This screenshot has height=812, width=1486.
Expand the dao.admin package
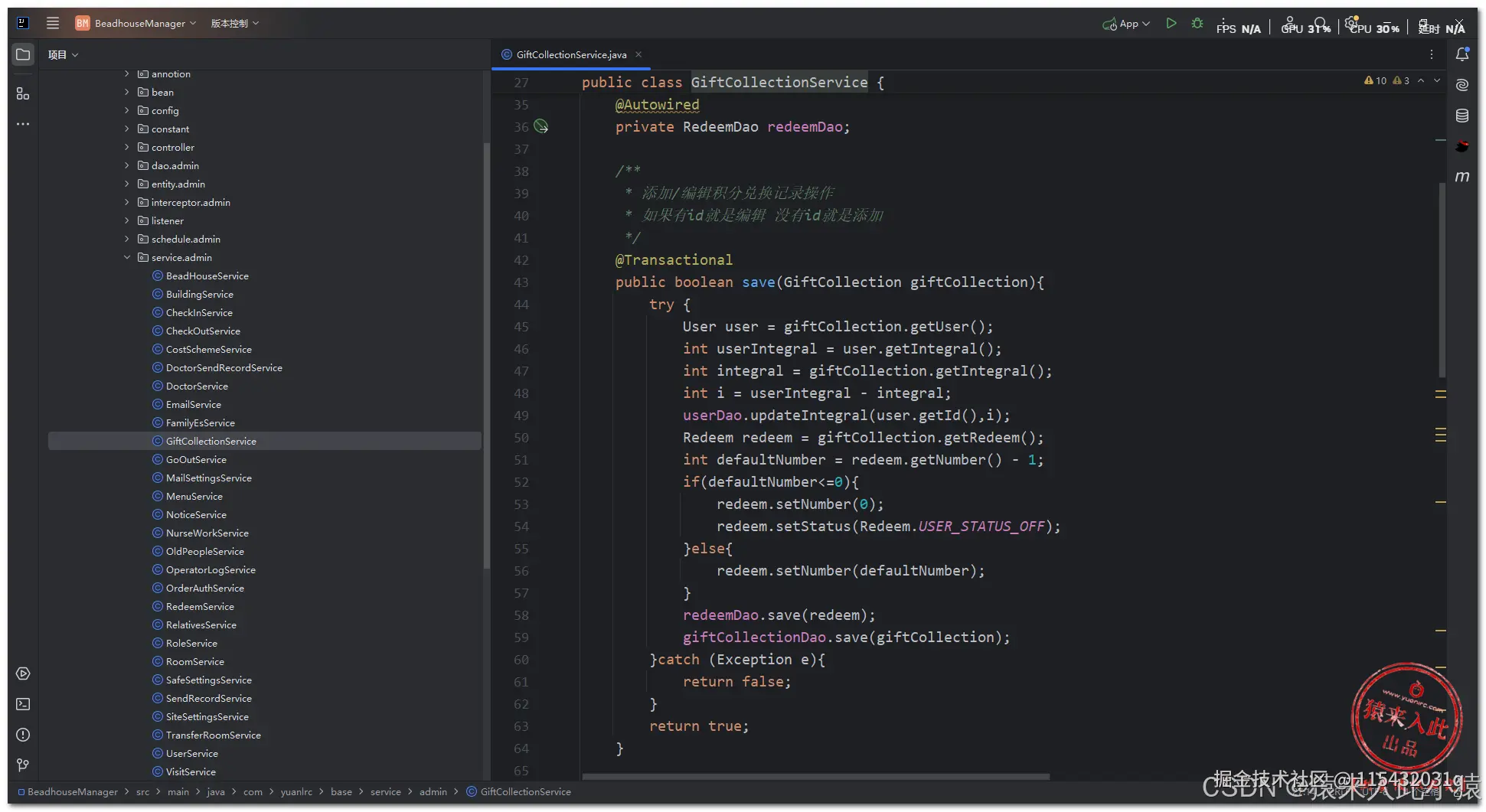click(127, 165)
